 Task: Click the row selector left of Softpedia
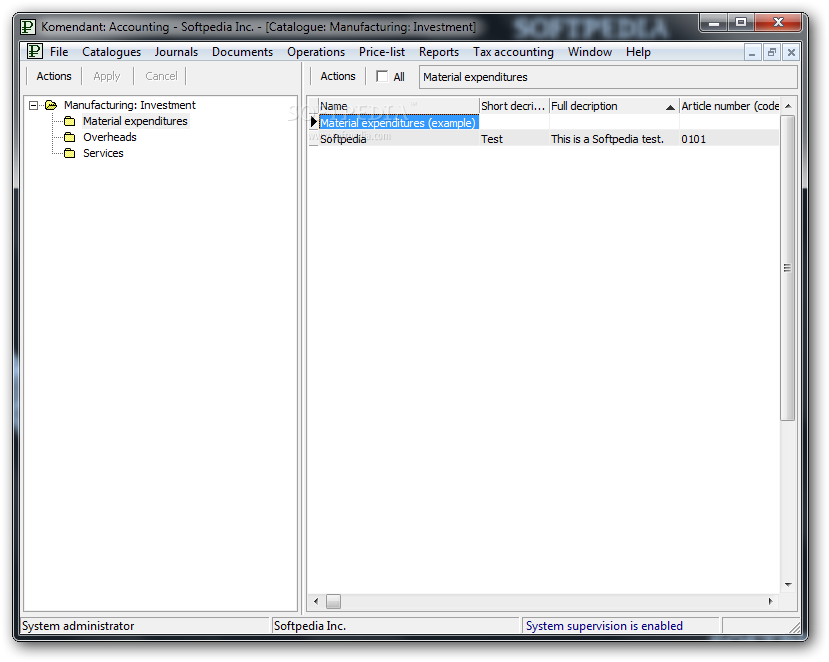pyautogui.click(x=314, y=139)
